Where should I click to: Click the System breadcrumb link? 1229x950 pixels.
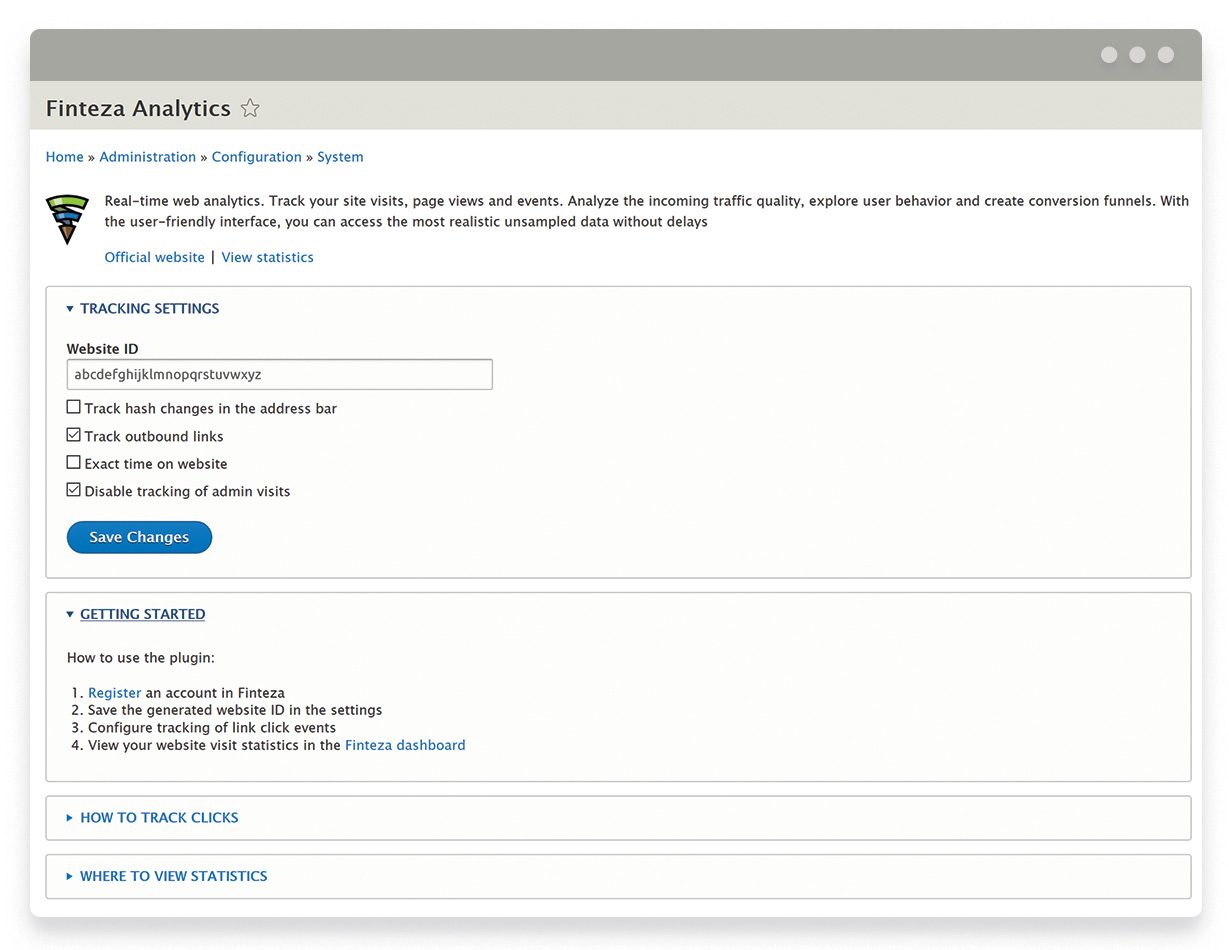pyautogui.click(x=339, y=157)
